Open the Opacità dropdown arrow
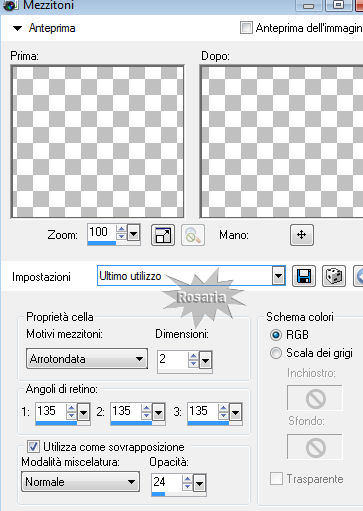This screenshot has width=363, height=511. pos(199,483)
